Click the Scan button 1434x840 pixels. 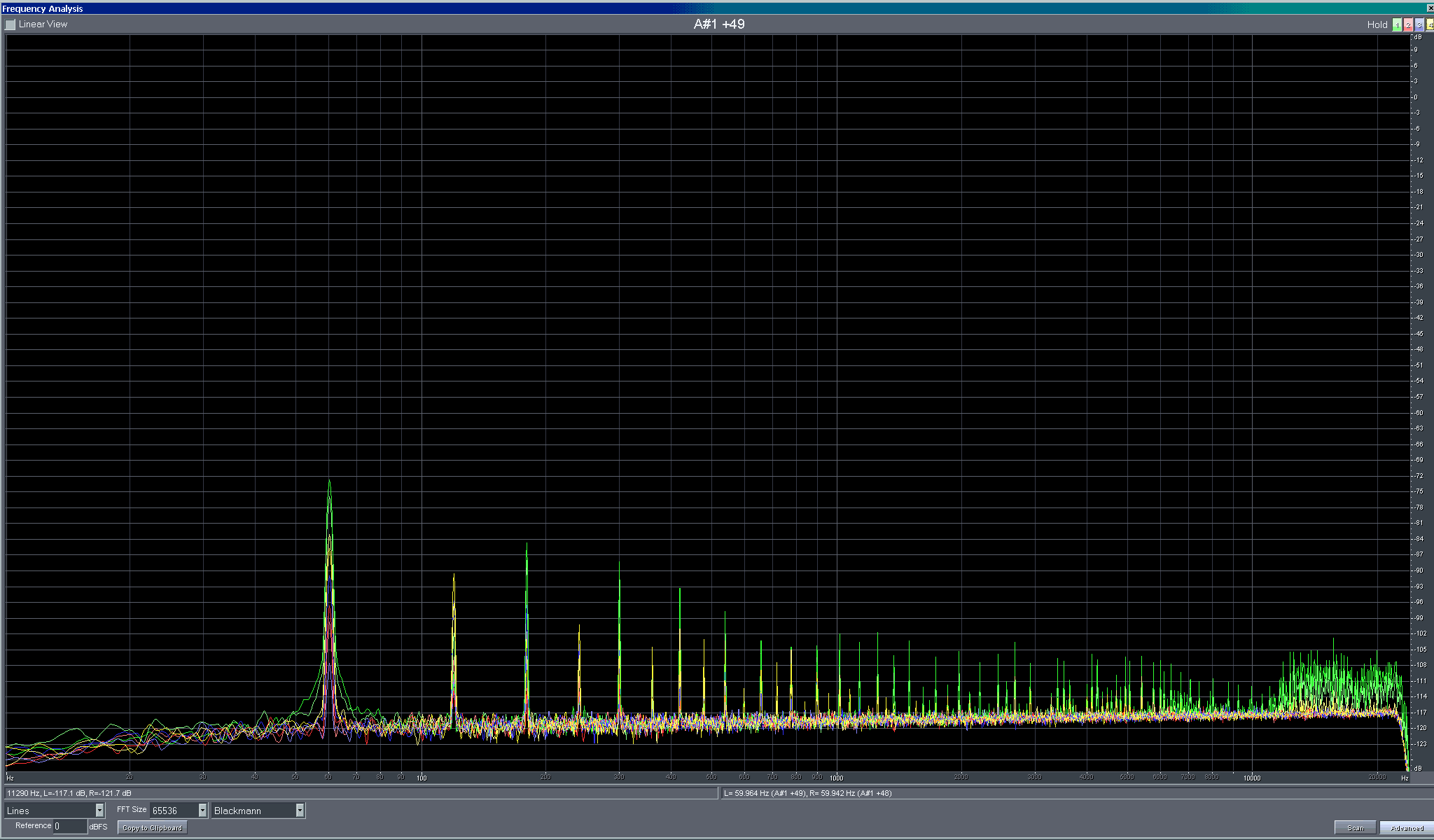tap(1355, 827)
